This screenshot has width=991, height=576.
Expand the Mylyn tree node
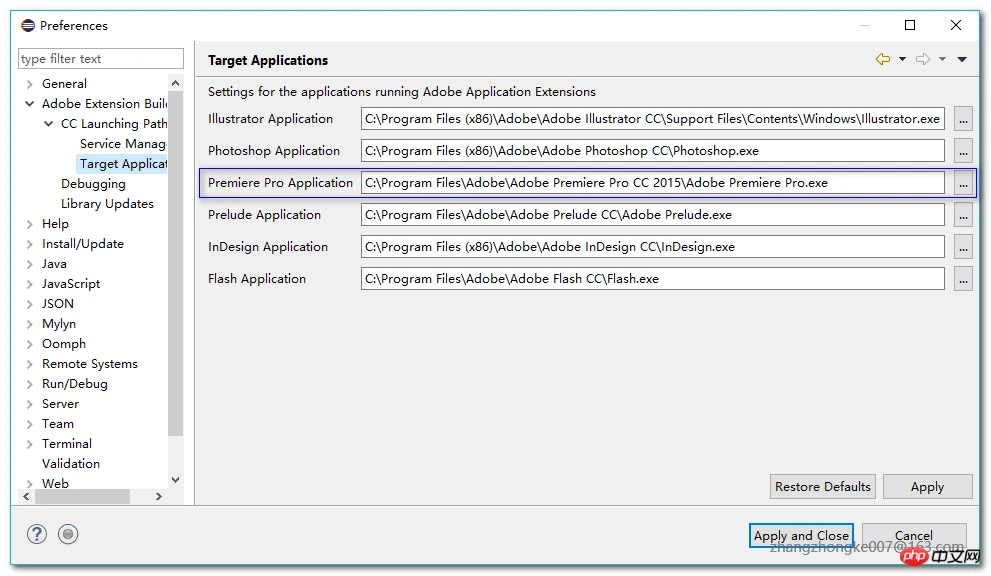(x=29, y=324)
